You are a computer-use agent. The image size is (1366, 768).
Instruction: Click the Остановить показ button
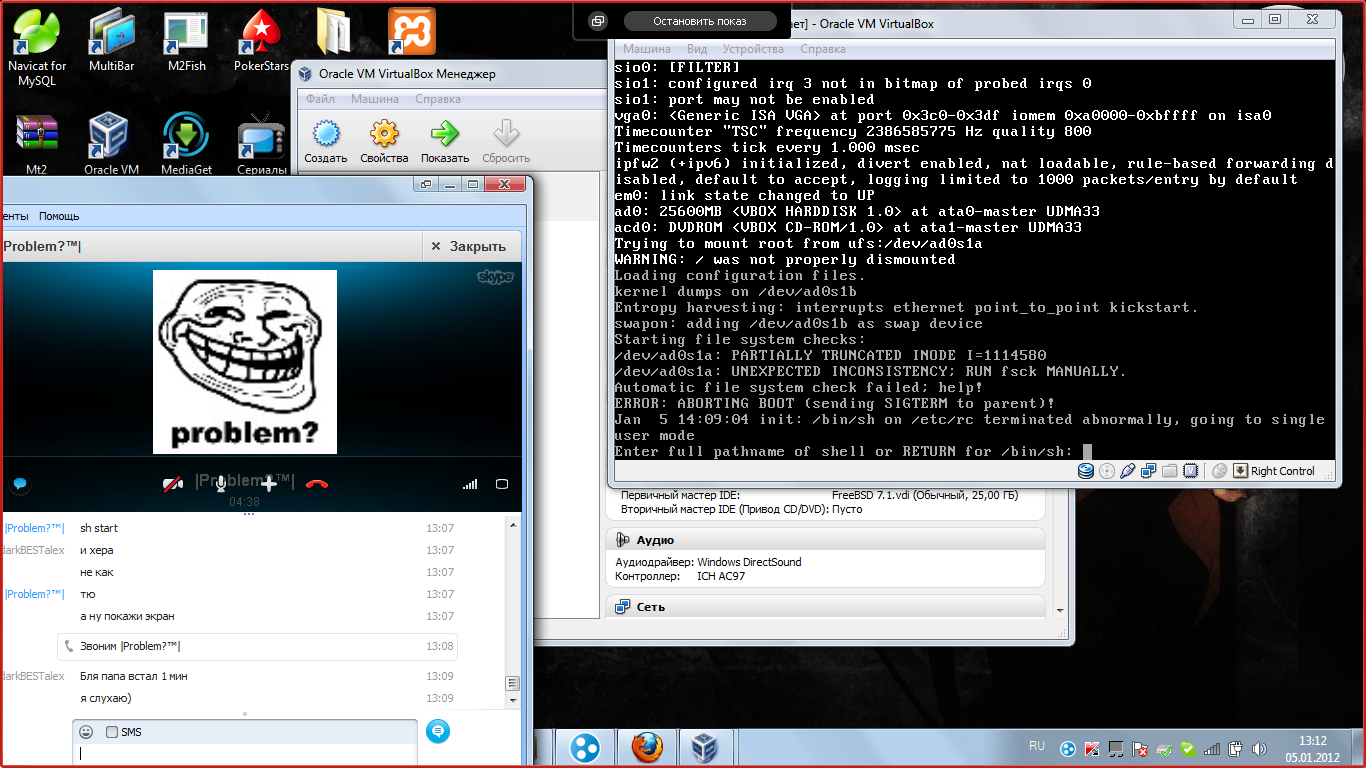click(x=700, y=21)
